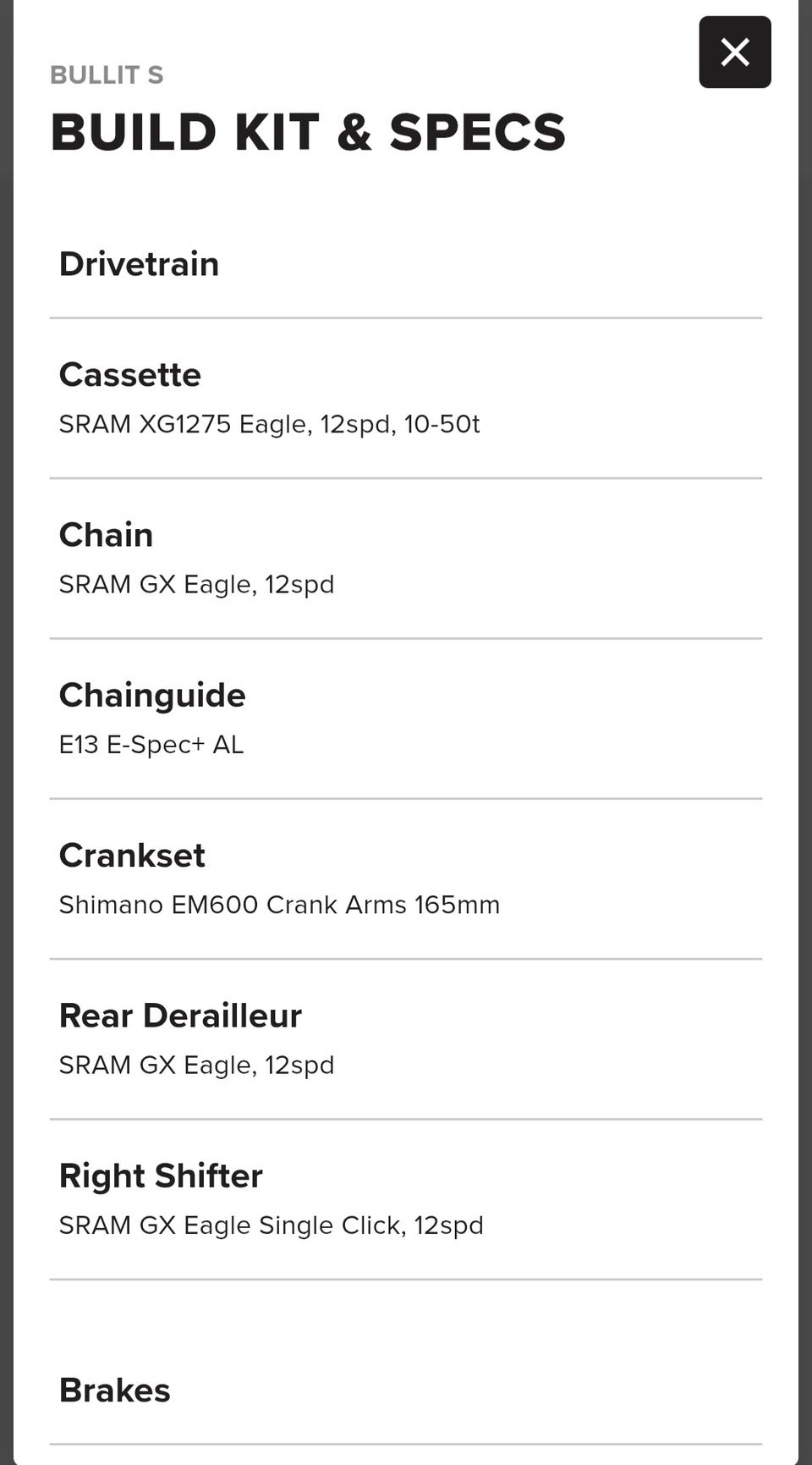
Task: Select the Drivetrain section heading
Action: 139,264
